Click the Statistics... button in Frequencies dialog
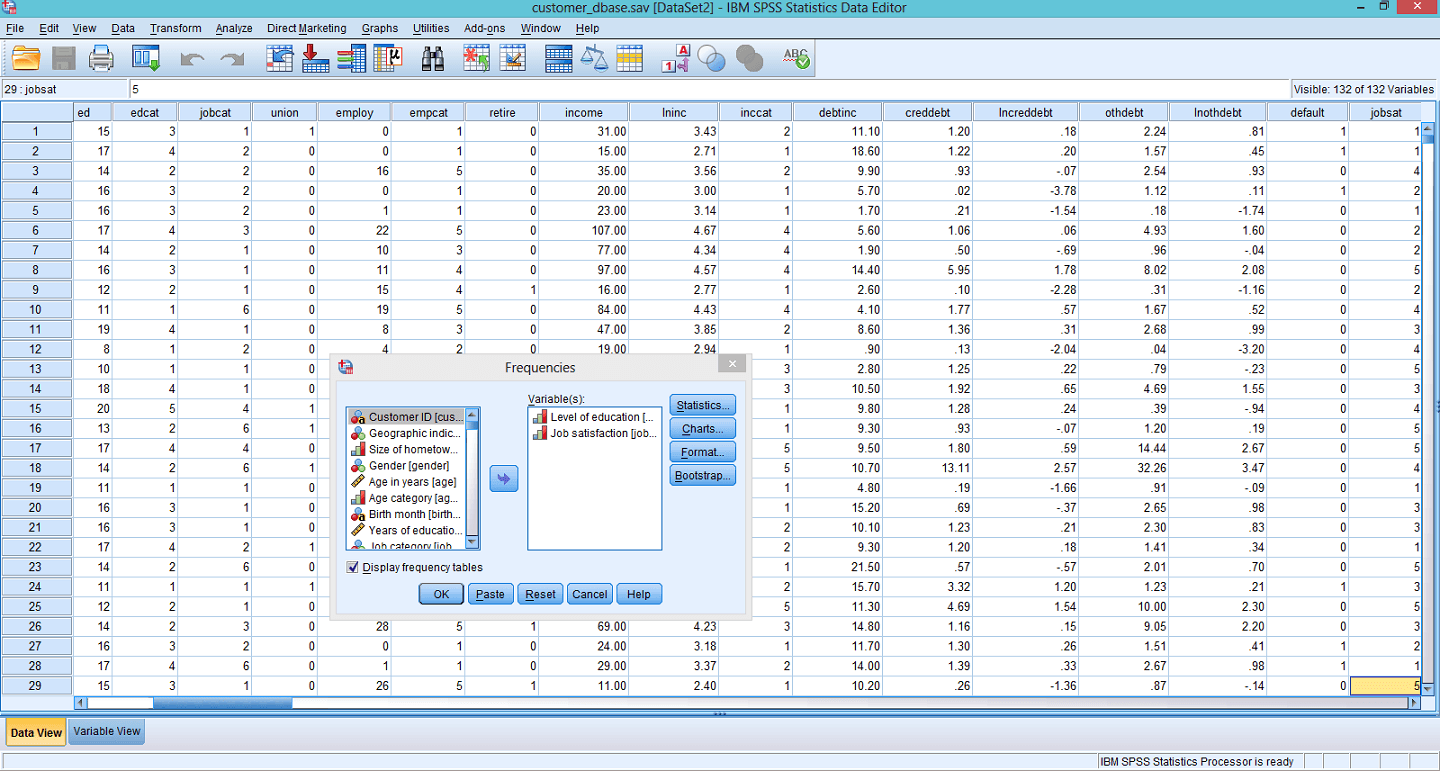 (703, 405)
